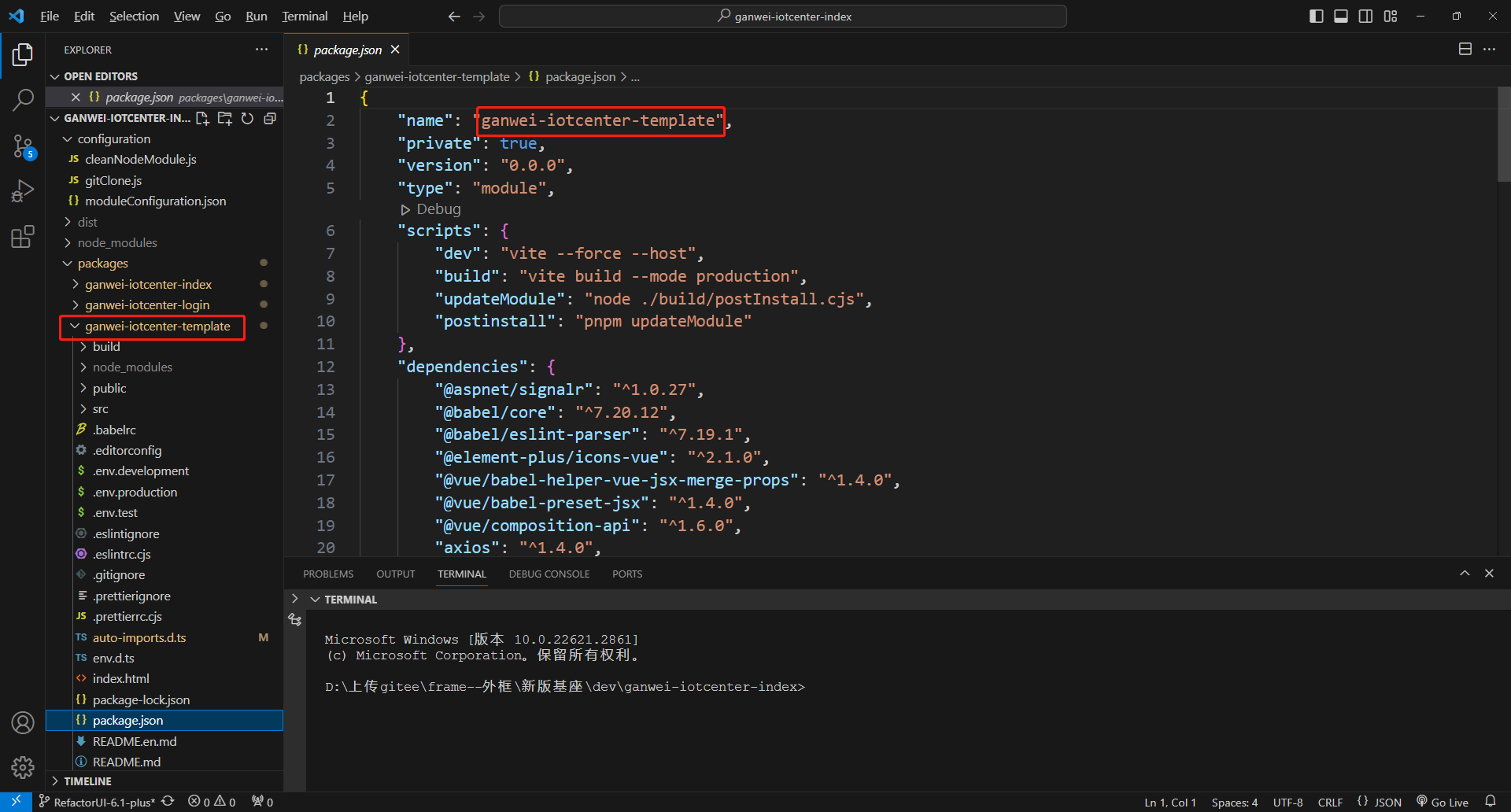Open the Run and Debug view

pos(23,191)
